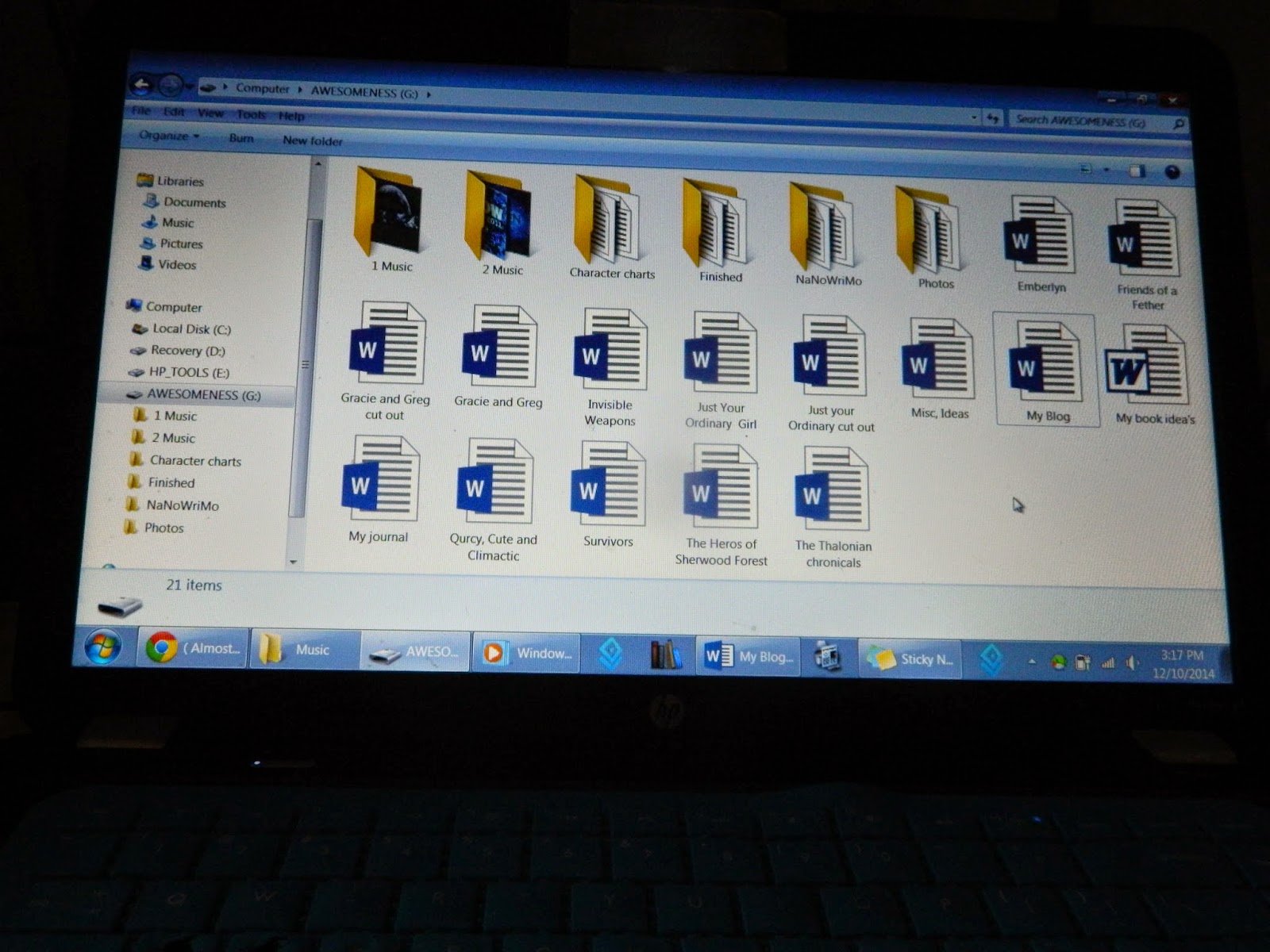Open the Edit menu
The height and width of the screenshot is (952, 1270).
pos(174,112)
